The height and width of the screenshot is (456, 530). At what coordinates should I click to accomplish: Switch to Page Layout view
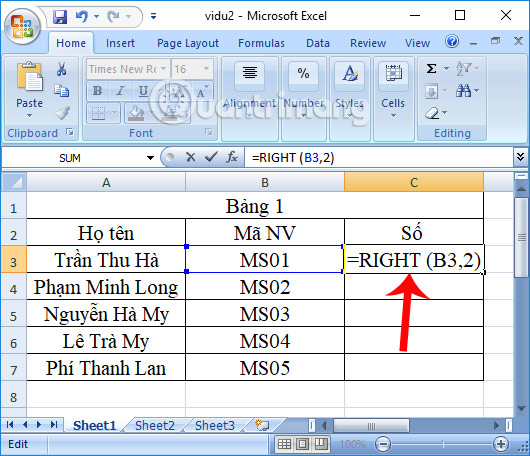[x=303, y=444]
